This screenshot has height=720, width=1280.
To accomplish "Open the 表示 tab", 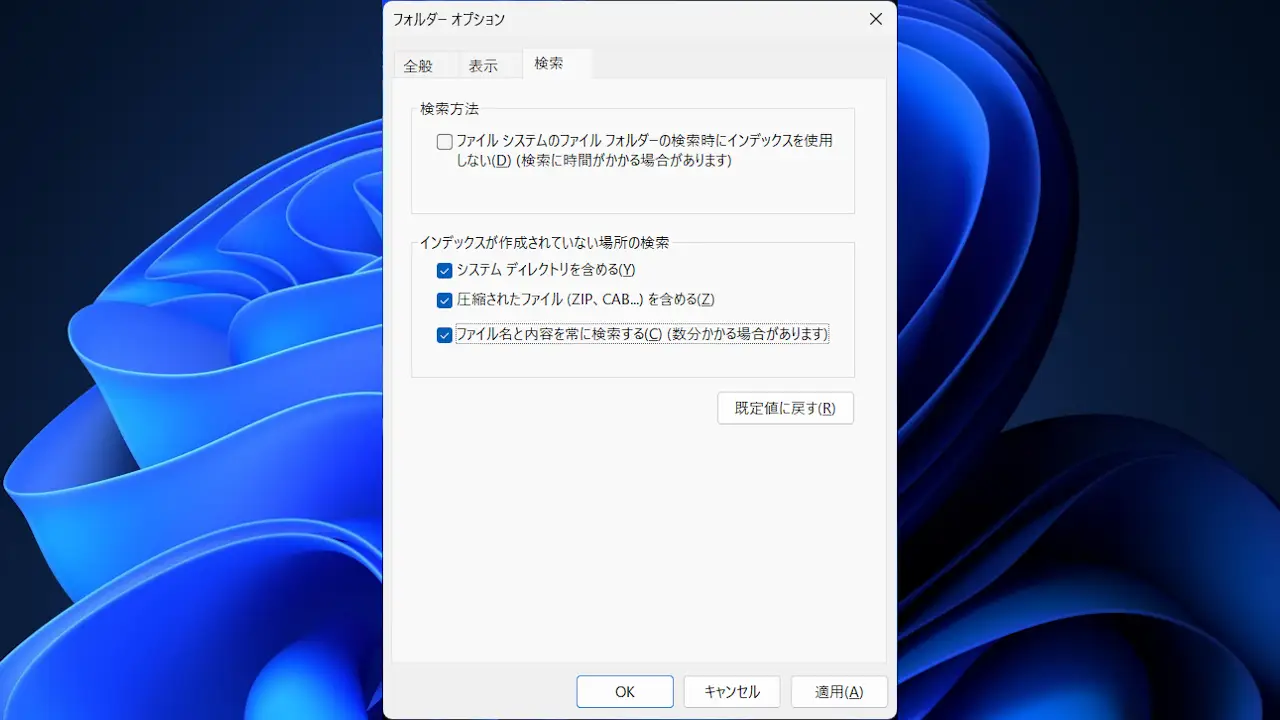I will (x=483, y=66).
